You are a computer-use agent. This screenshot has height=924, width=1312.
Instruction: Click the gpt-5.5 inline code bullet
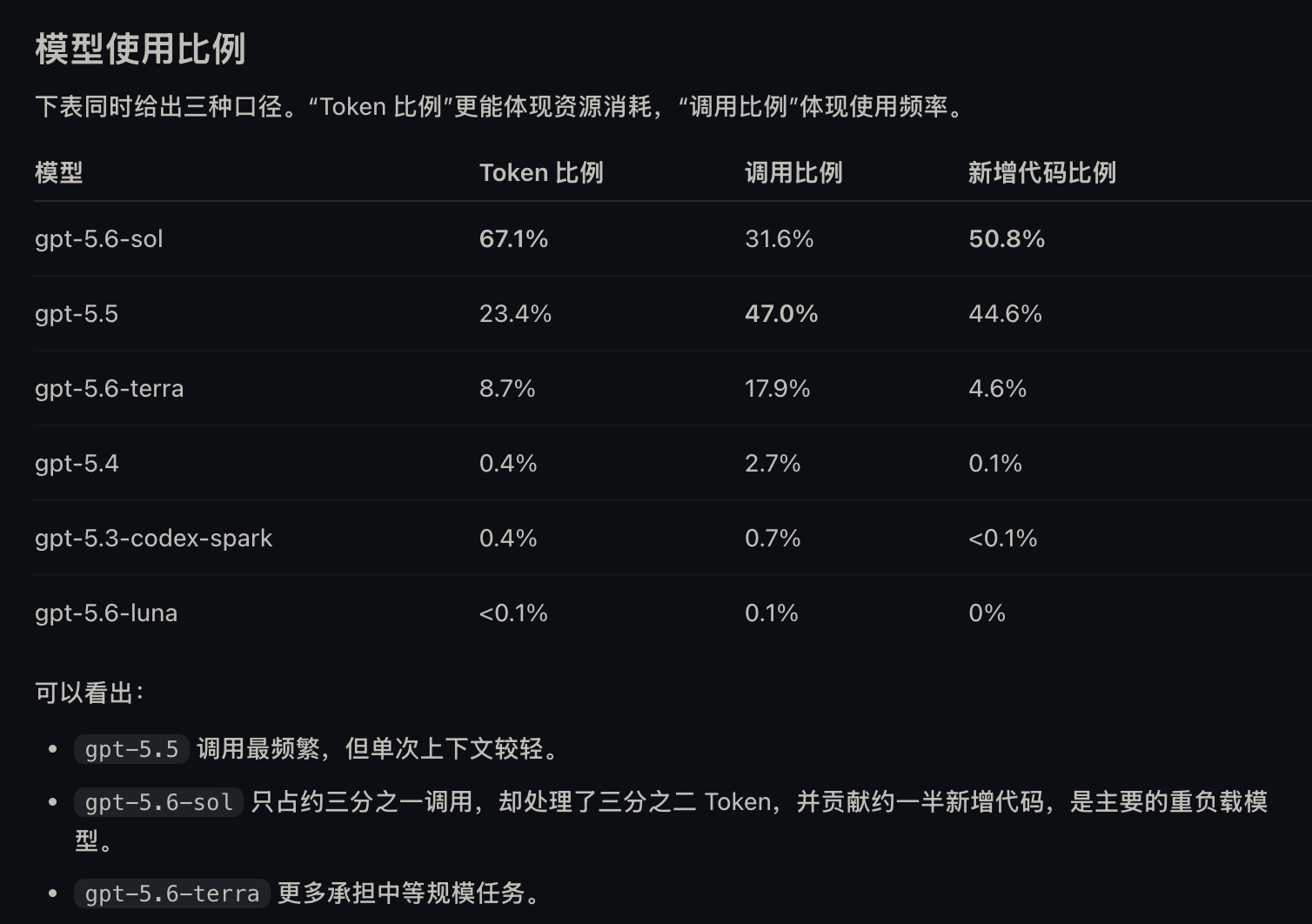(x=131, y=749)
